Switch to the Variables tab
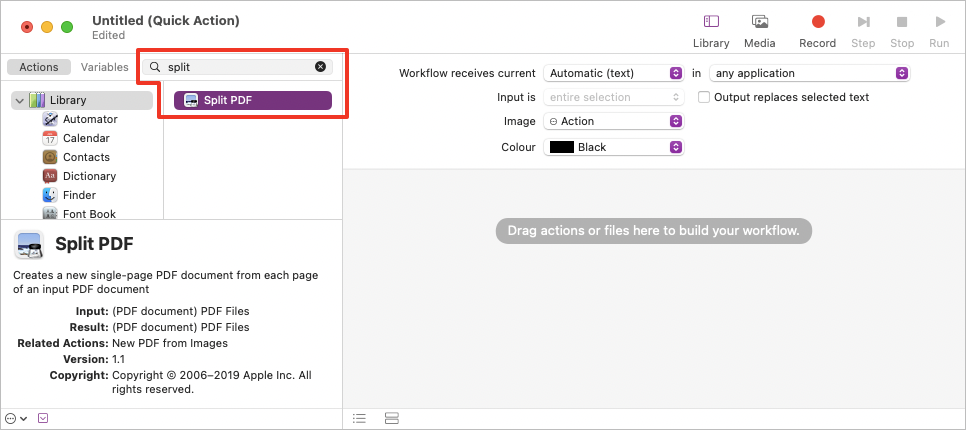The width and height of the screenshot is (966, 430). coord(105,67)
